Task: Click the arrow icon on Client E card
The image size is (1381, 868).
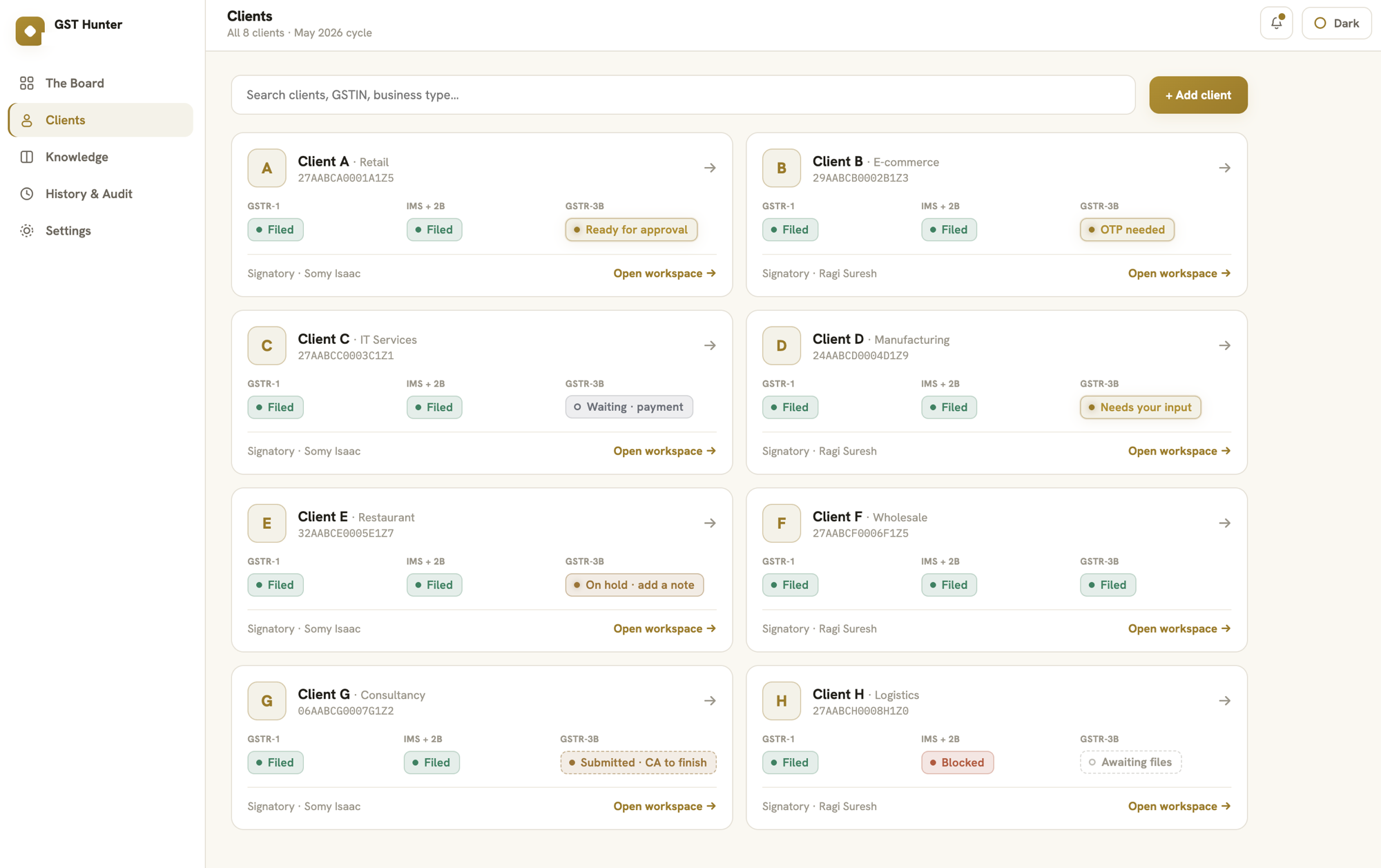Action: click(710, 523)
